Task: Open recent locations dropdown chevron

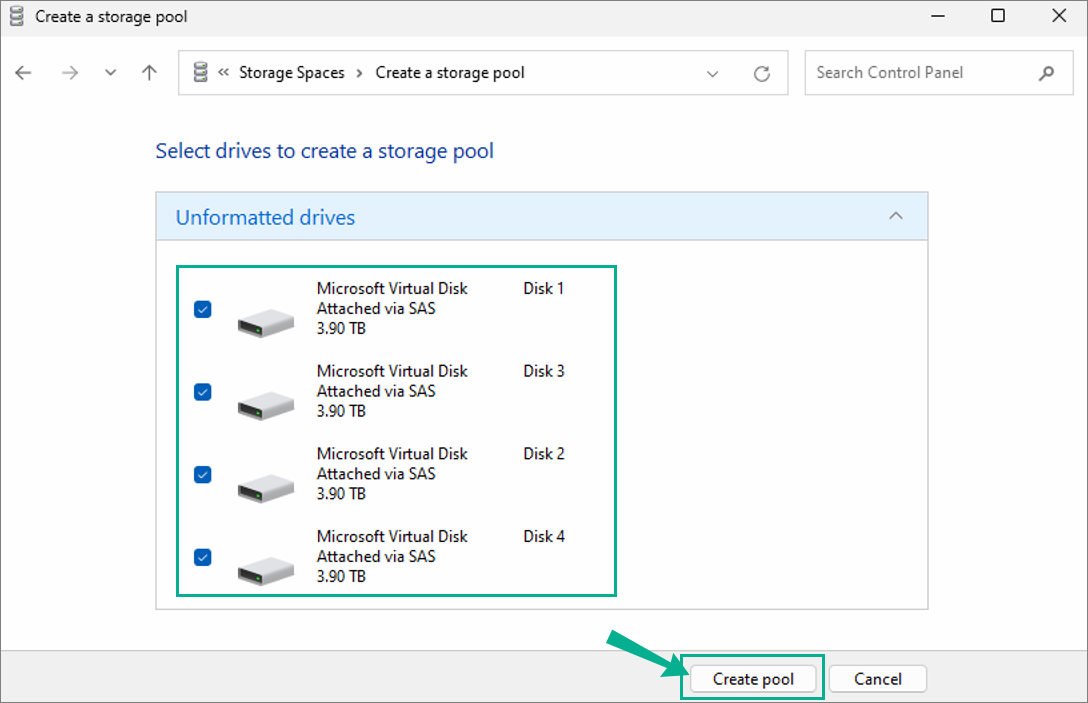Action: click(x=110, y=72)
